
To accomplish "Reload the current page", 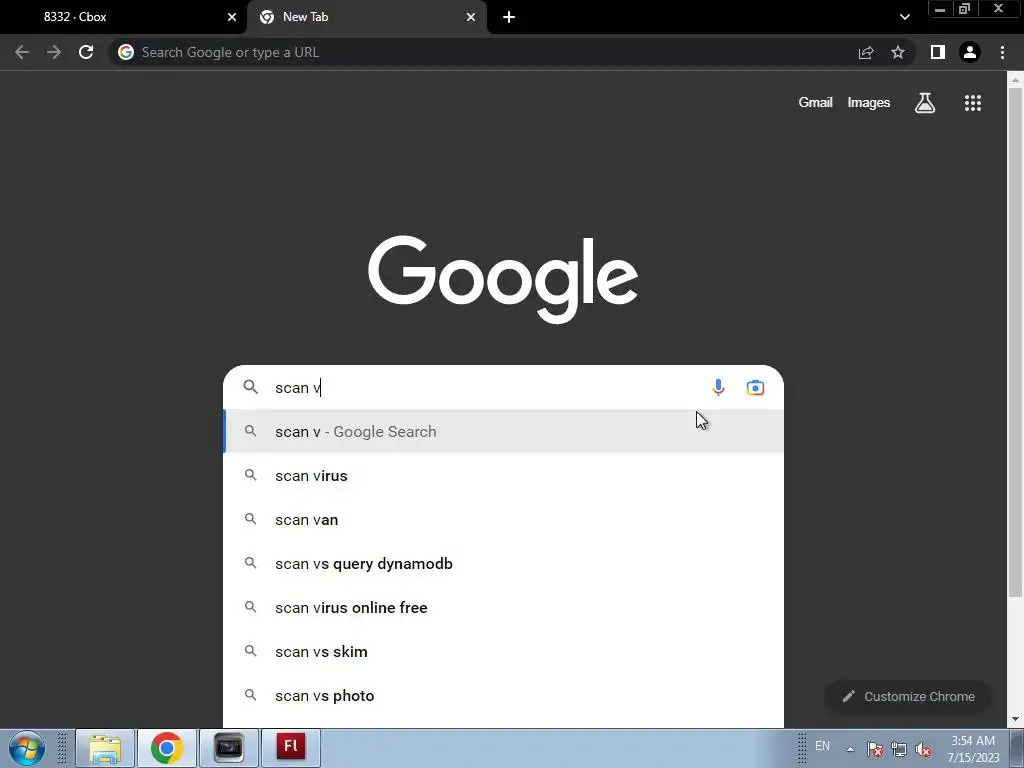I will (x=86, y=52).
